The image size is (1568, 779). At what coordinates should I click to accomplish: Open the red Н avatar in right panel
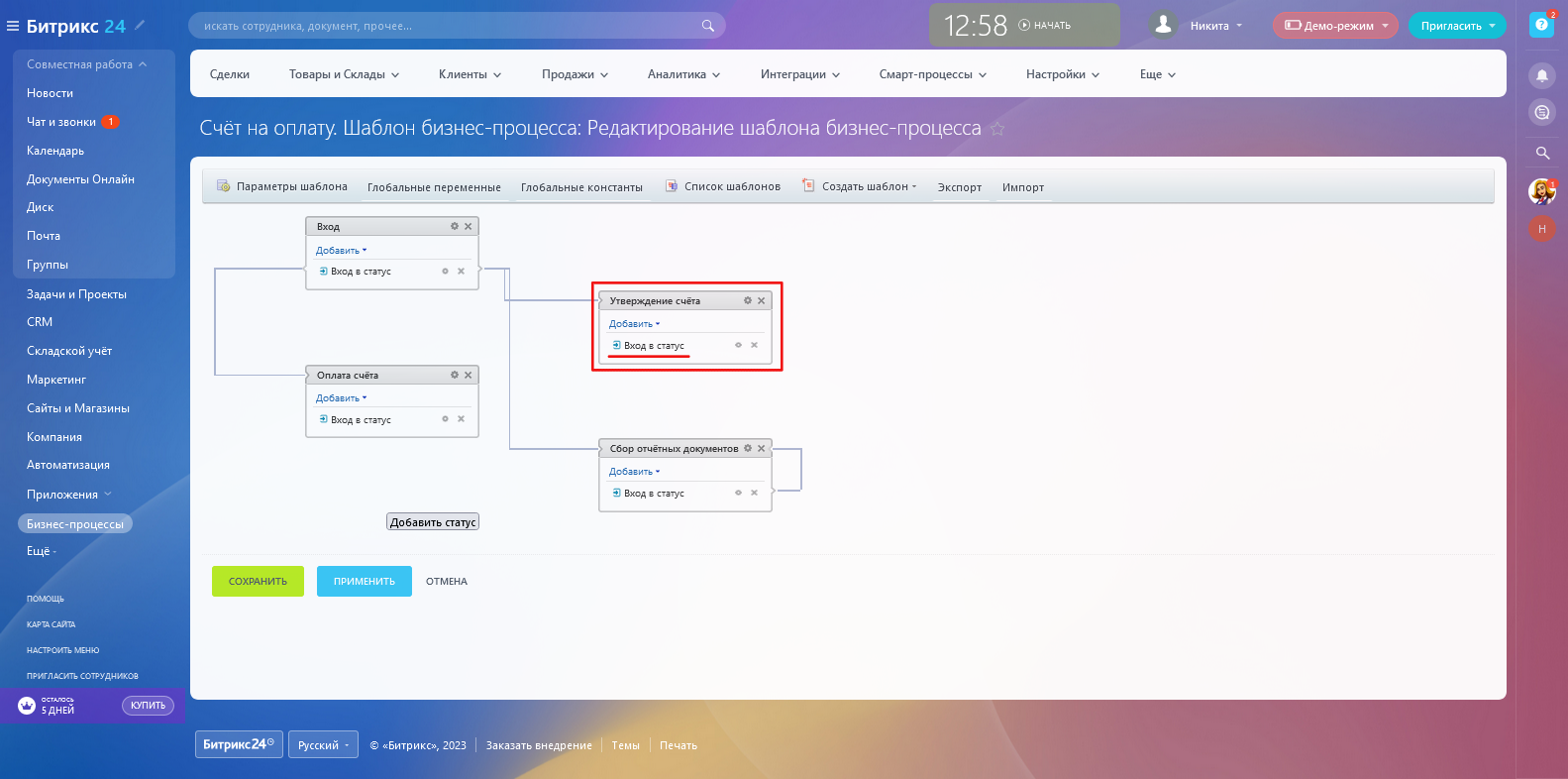[1542, 229]
